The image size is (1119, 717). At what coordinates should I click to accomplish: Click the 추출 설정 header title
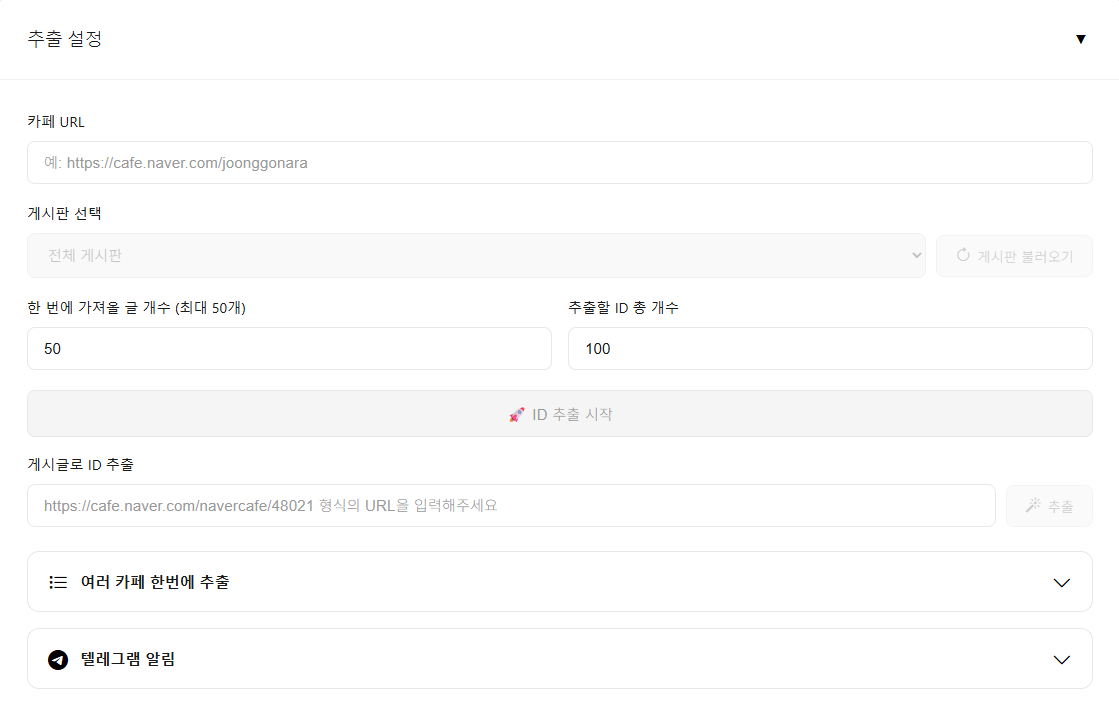(65, 39)
